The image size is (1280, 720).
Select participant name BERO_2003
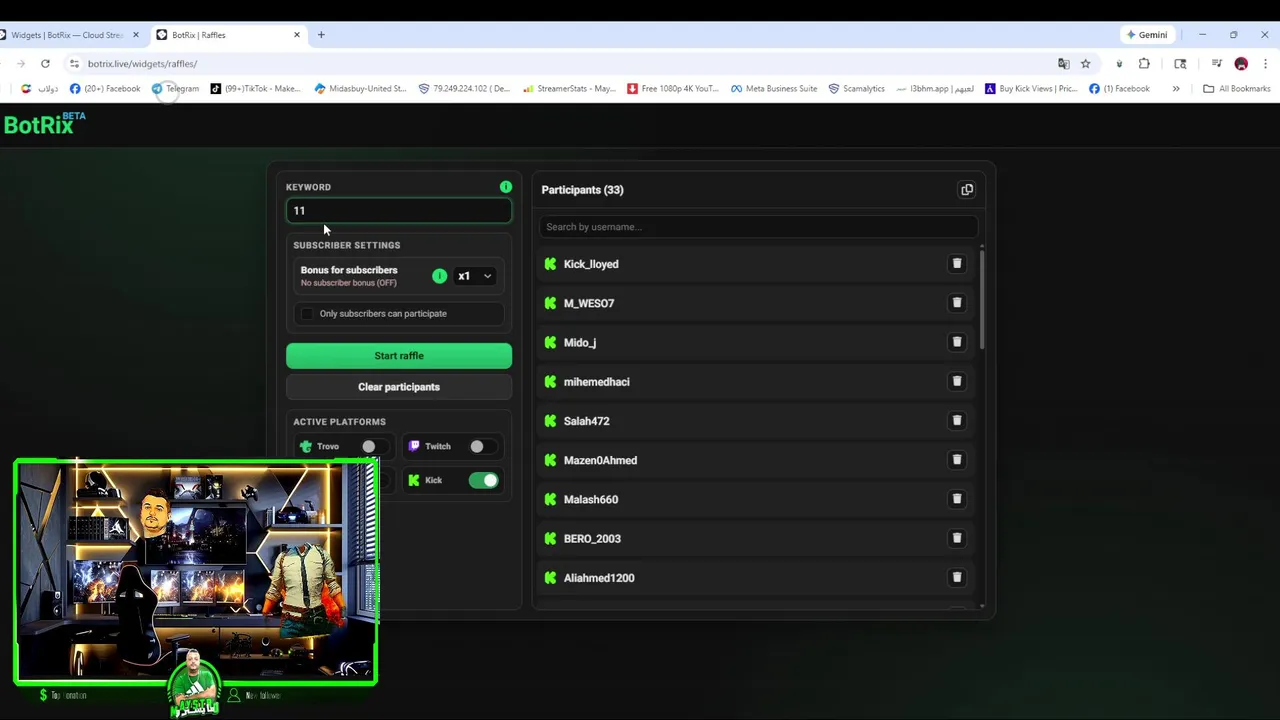point(592,538)
